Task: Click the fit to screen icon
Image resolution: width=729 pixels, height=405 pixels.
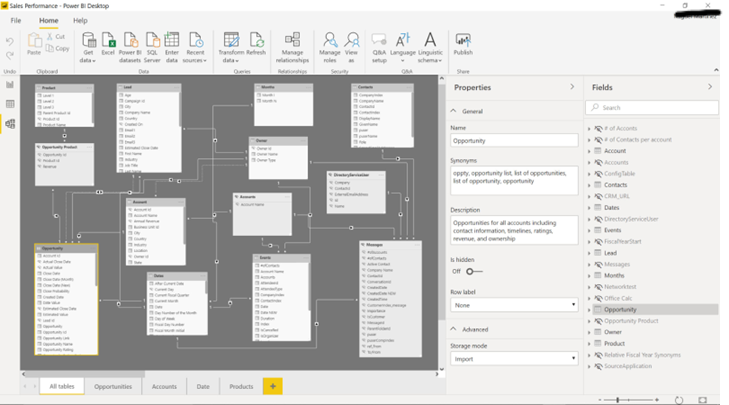Action: coord(702,400)
